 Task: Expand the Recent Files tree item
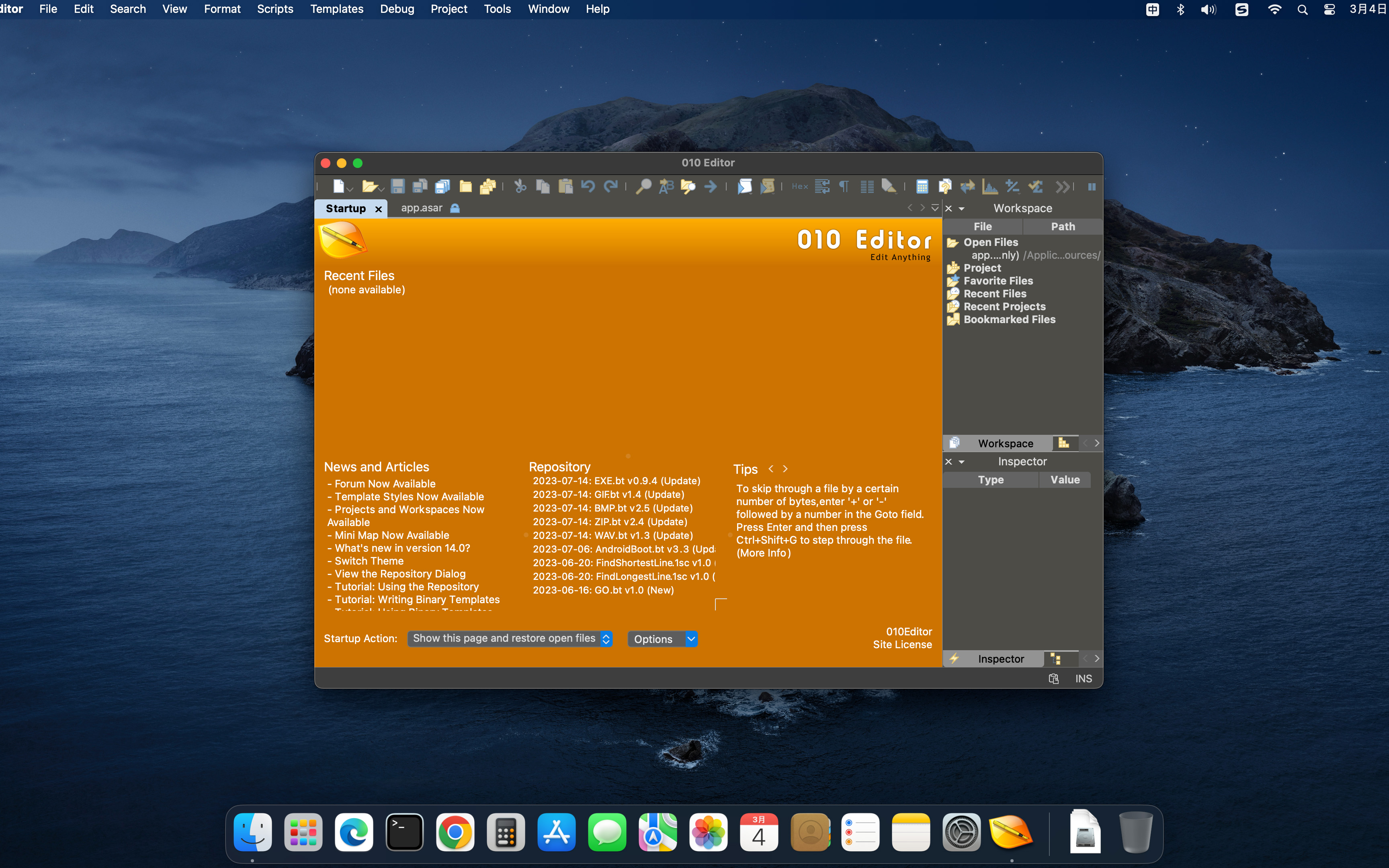point(996,293)
